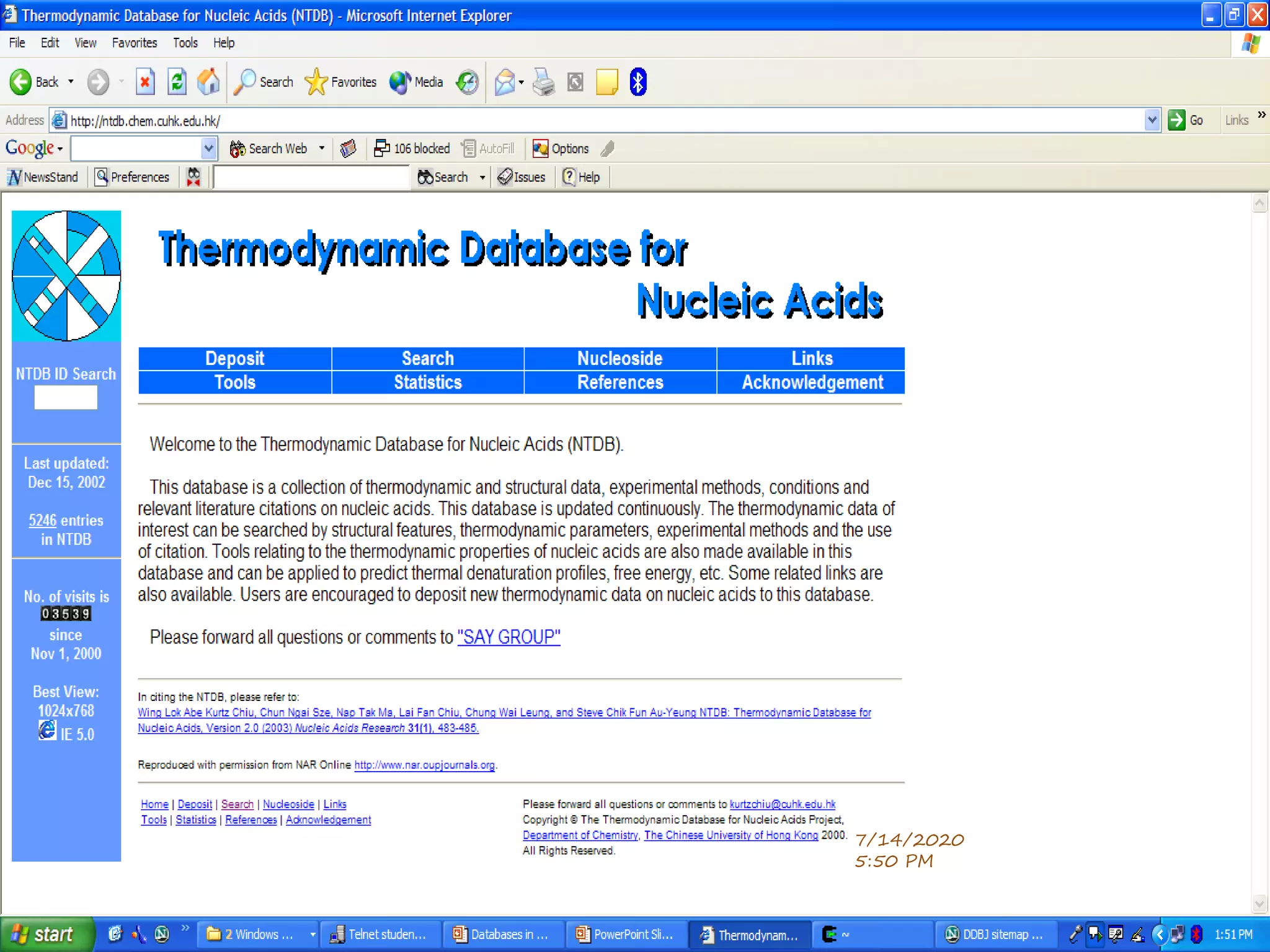Expand the address bar URL dropdown

point(1152,120)
